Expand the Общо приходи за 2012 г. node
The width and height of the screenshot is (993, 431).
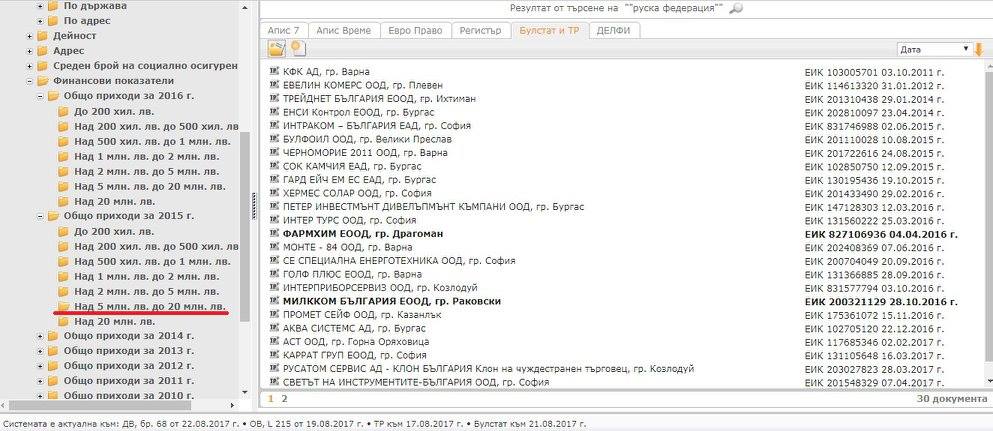point(39,366)
